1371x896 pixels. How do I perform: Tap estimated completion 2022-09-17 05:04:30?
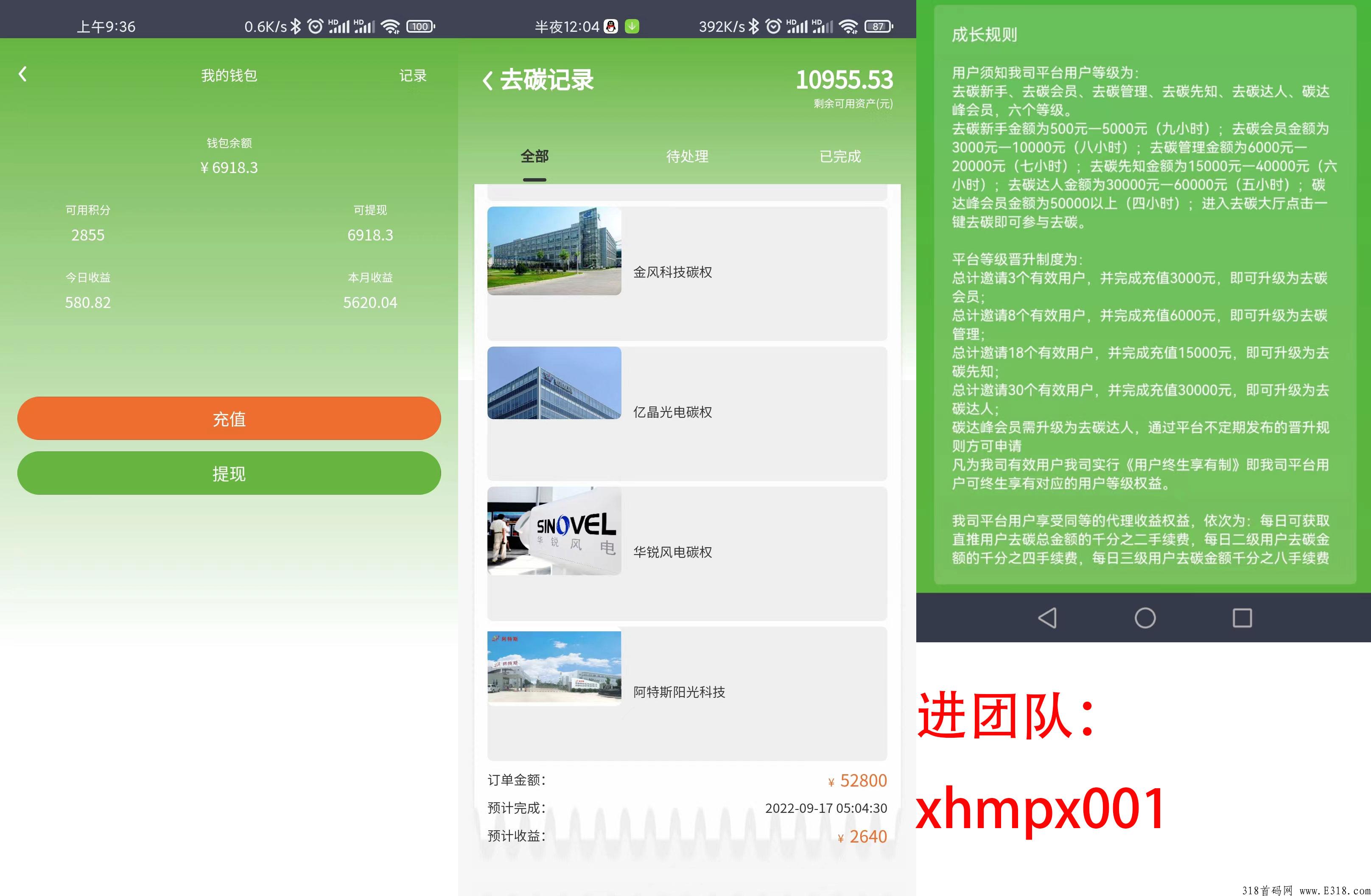coord(825,808)
